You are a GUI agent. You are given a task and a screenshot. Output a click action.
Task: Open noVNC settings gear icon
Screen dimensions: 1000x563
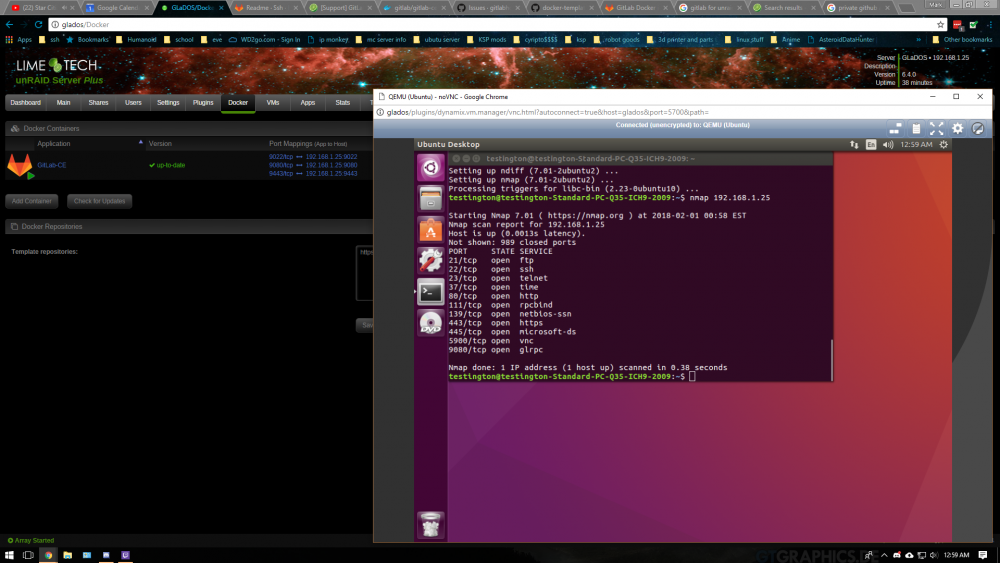957,129
